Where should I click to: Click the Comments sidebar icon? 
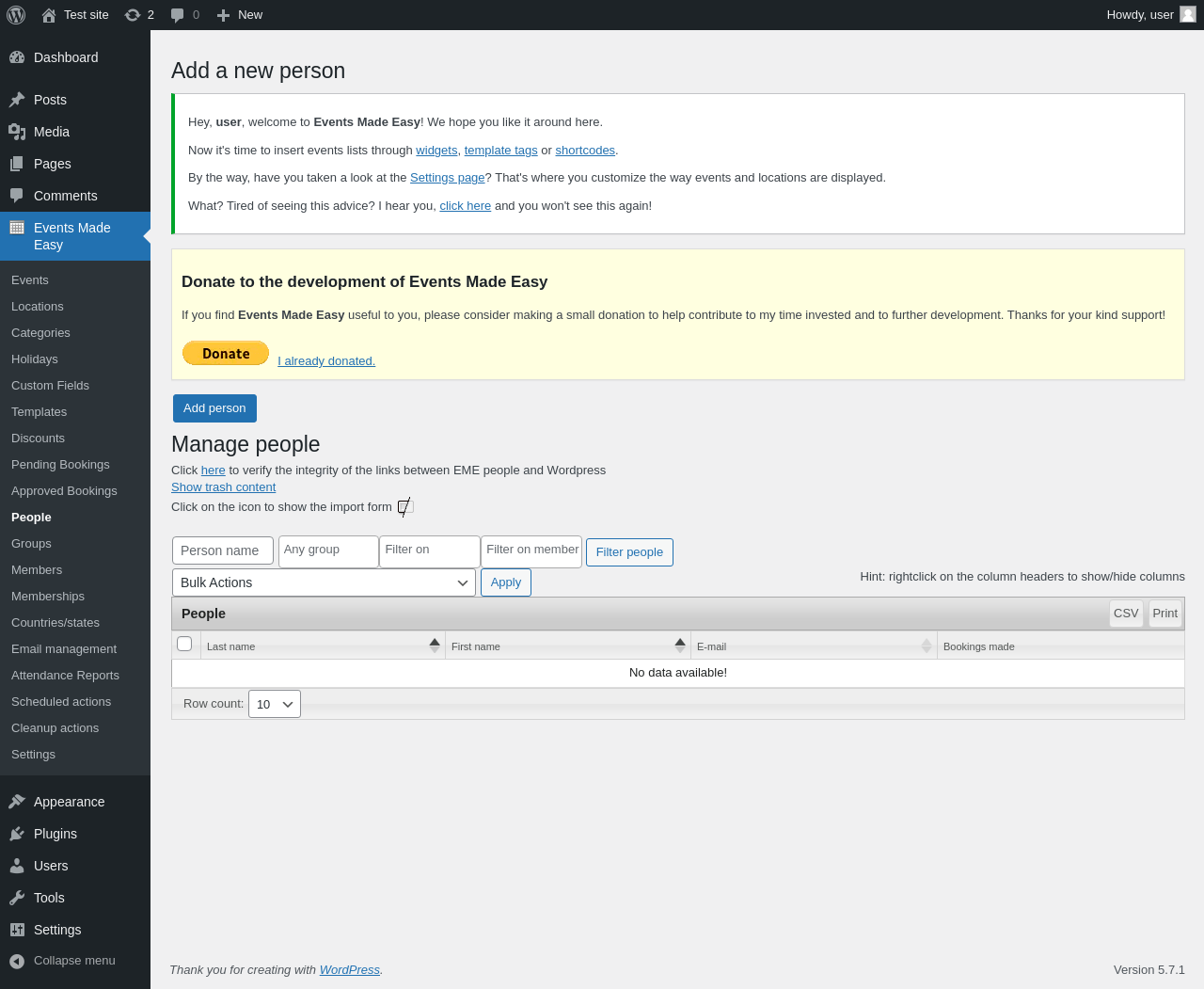tap(17, 196)
